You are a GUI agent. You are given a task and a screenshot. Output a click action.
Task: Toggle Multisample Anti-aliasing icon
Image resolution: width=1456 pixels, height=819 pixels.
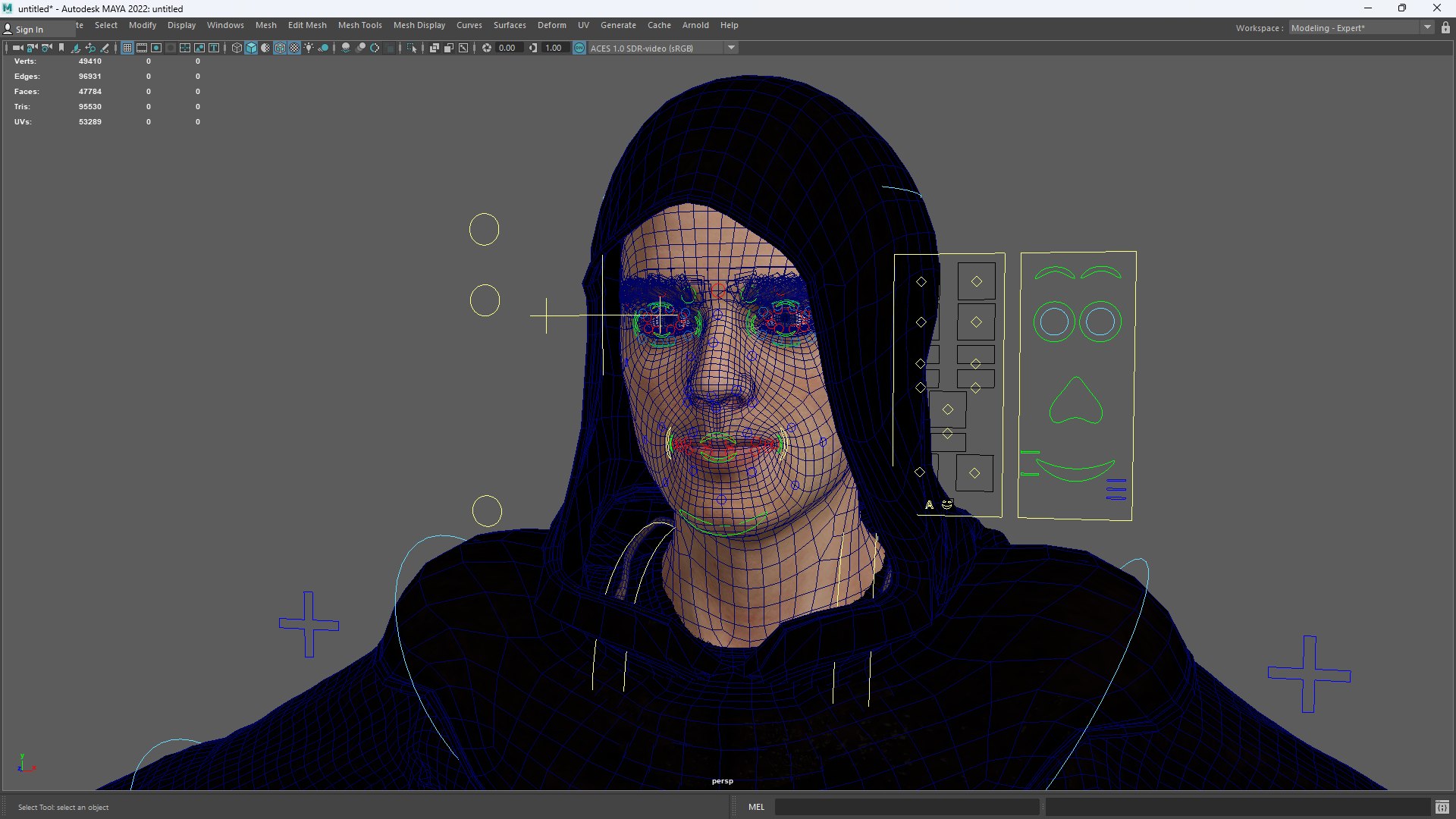point(375,48)
